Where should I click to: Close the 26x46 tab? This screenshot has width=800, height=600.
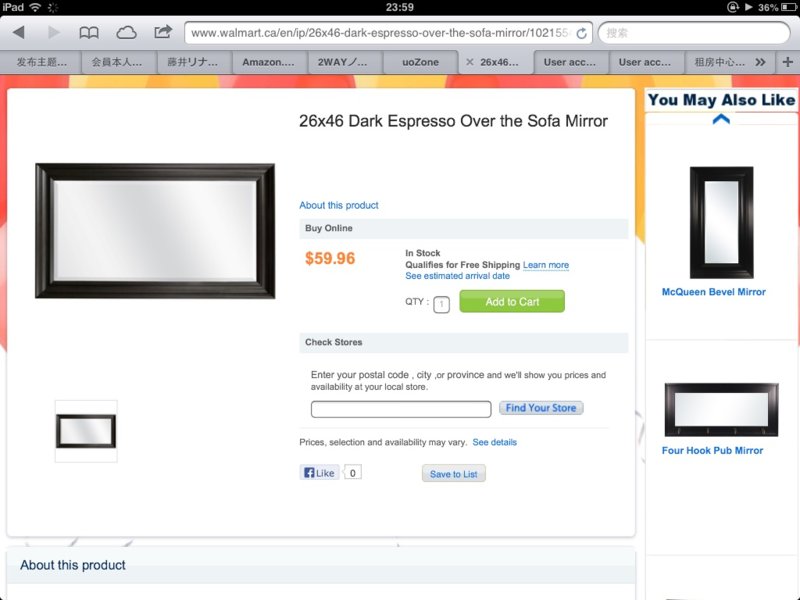470,62
